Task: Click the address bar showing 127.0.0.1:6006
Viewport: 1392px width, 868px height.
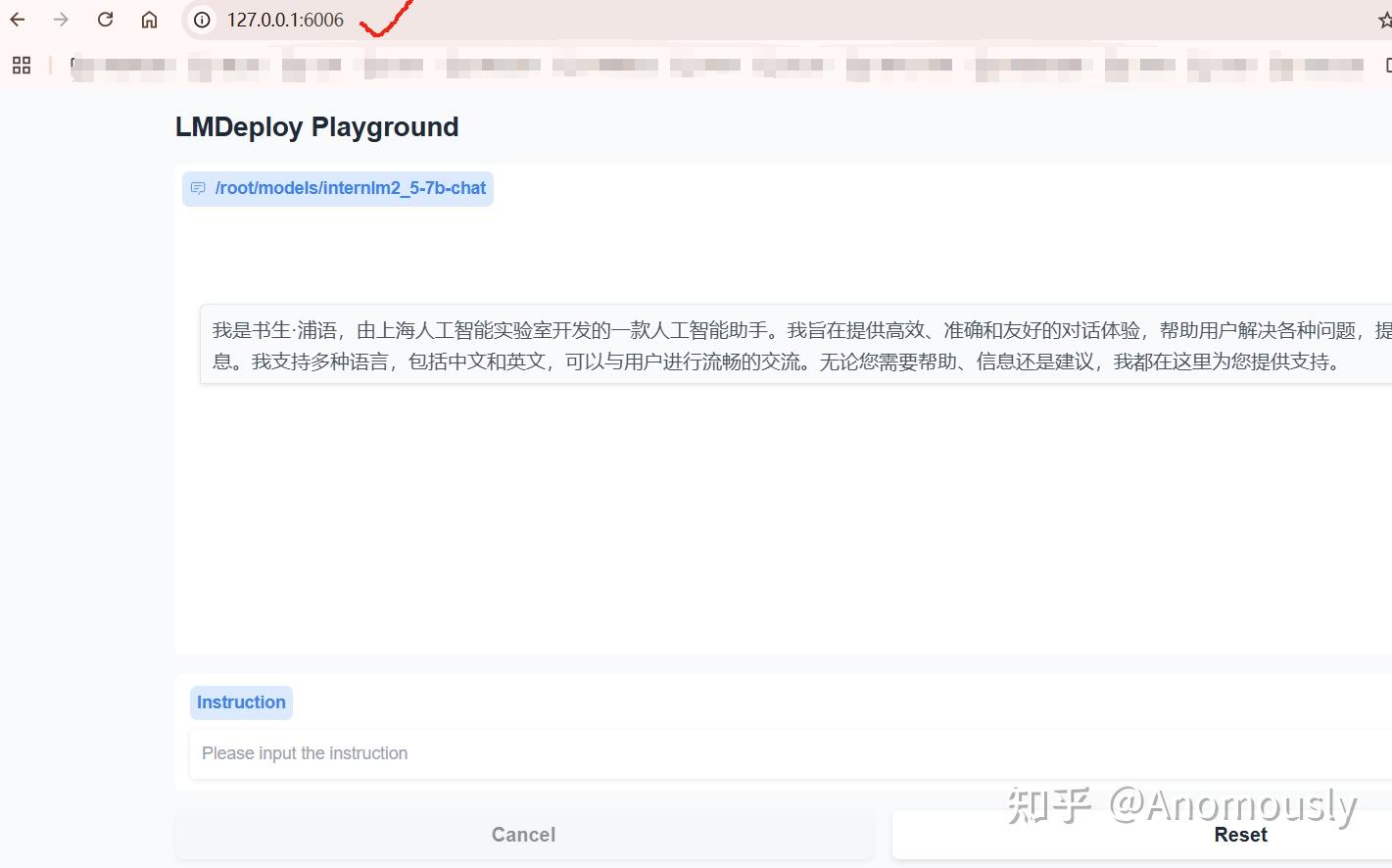Action: [x=284, y=19]
